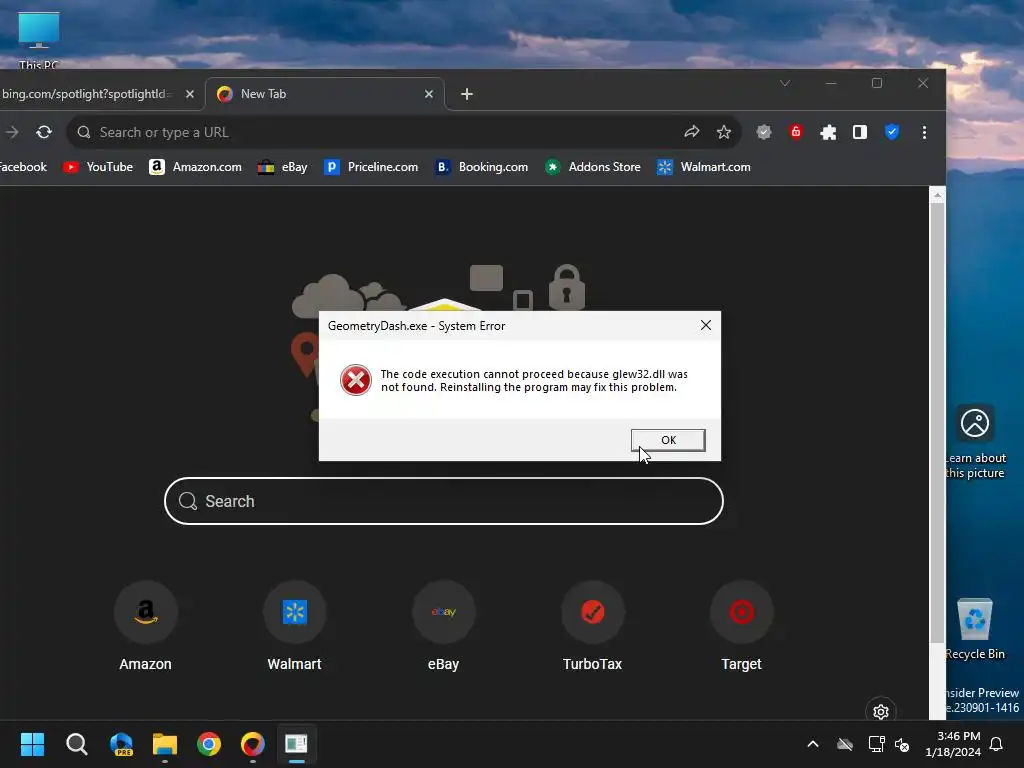Open Google Chrome from the taskbar
Screen dimensions: 1024x768
(209, 744)
